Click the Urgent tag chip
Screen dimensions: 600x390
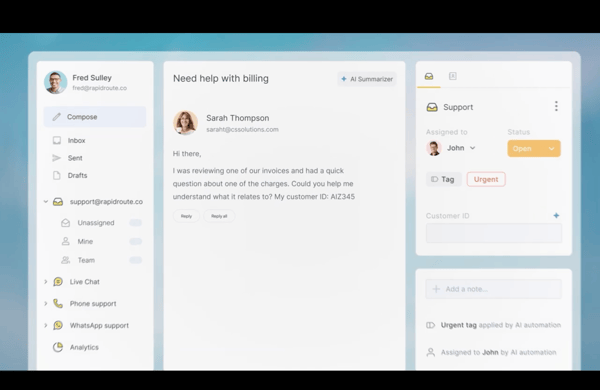486,179
